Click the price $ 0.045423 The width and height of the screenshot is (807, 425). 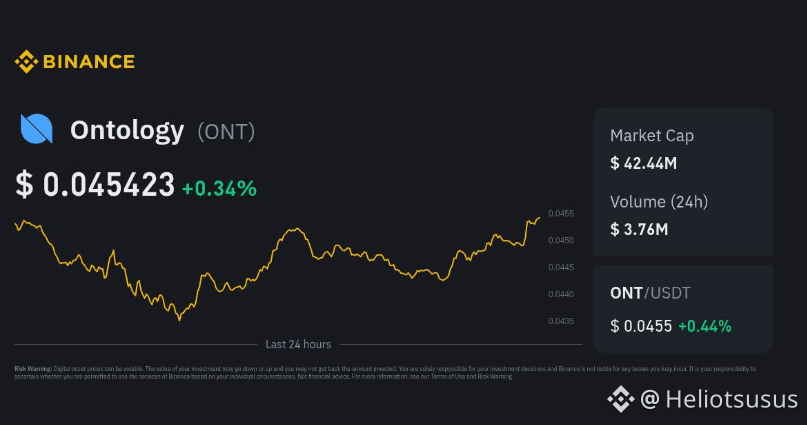tap(95, 184)
